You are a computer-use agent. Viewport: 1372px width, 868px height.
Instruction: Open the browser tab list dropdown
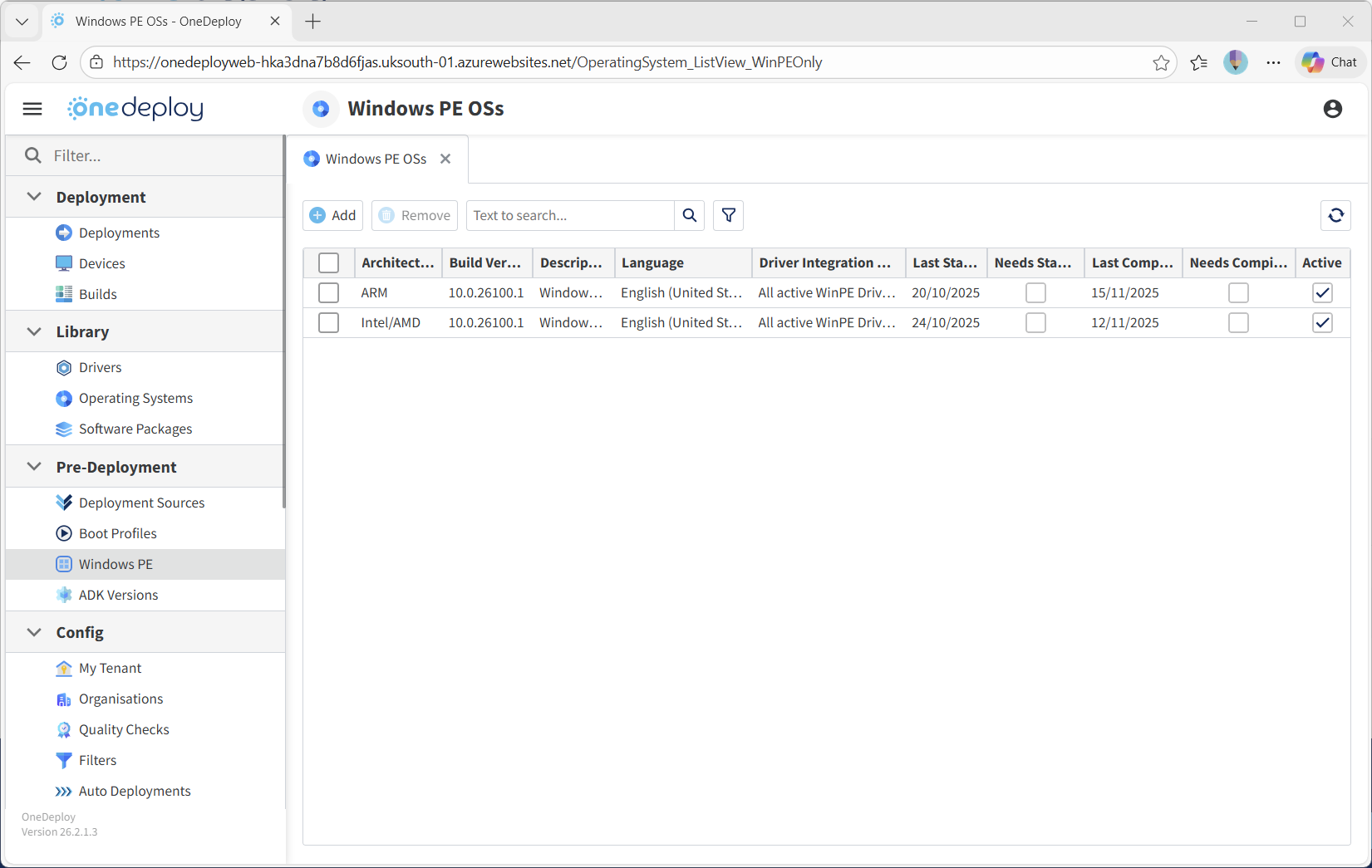click(22, 22)
